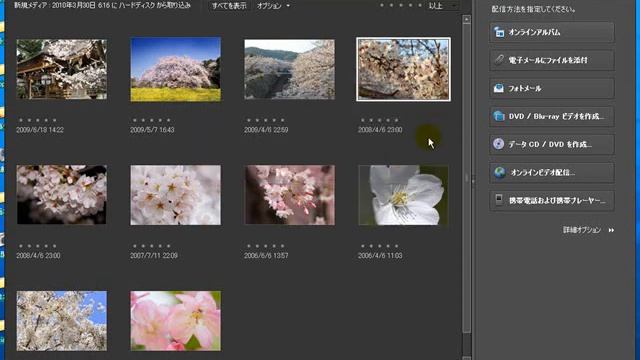The width and height of the screenshot is (640, 360).
Task: Select the white blossom cluster thumbnail dated 2007/7/11
Action: coord(176,195)
